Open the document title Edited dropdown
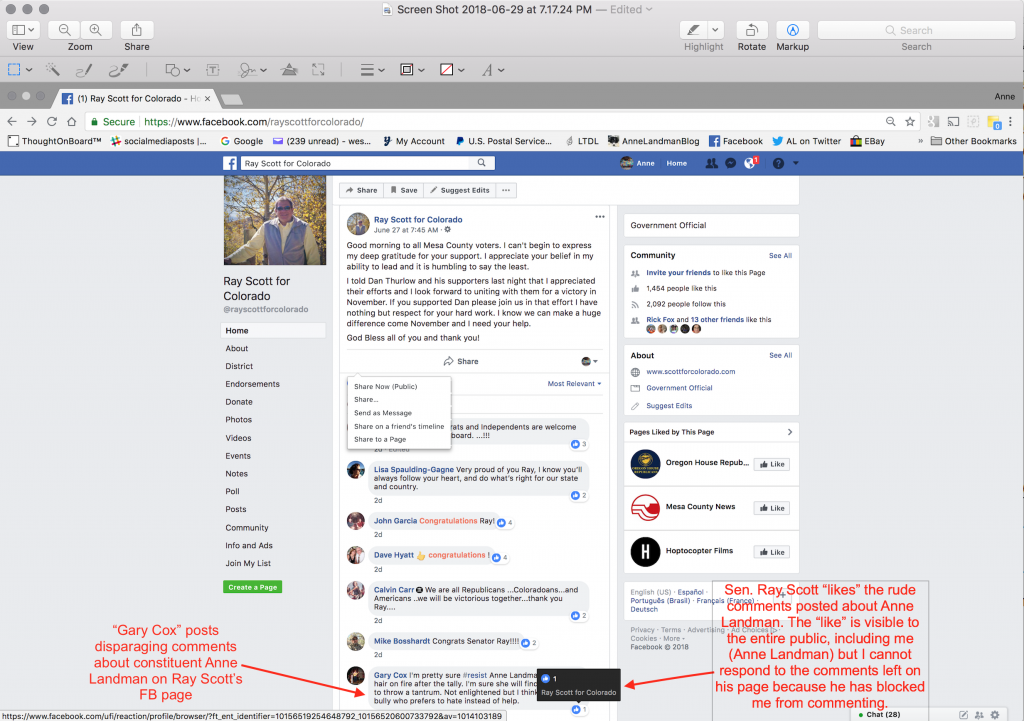 [631, 9]
